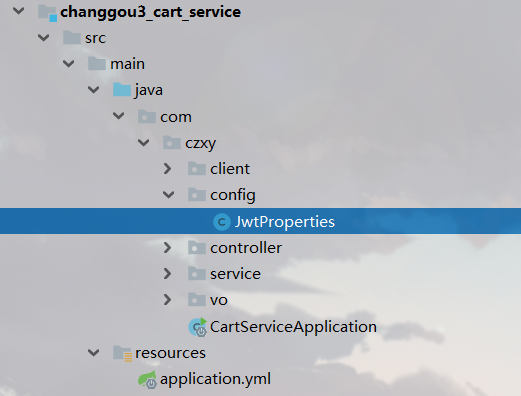Expand the service package chevron
Image resolution: width=521 pixels, height=396 pixels.
click(168, 274)
